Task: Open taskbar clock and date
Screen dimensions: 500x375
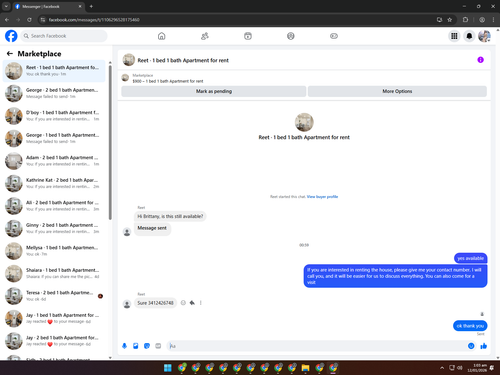Action: [477, 368]
